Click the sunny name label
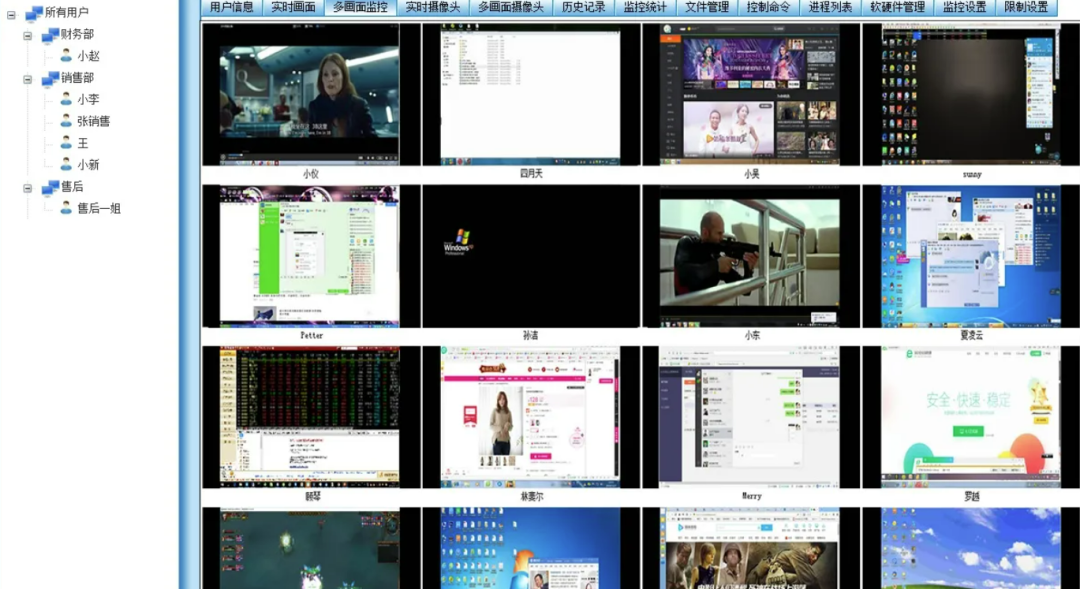Image resolution: width=1080 pixels, height=589 pixels. 972,174
